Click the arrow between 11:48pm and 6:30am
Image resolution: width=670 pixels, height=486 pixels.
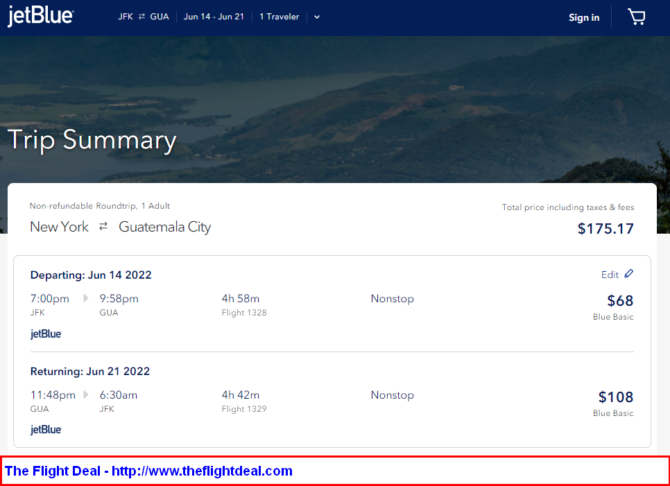(x=86, y=395)
